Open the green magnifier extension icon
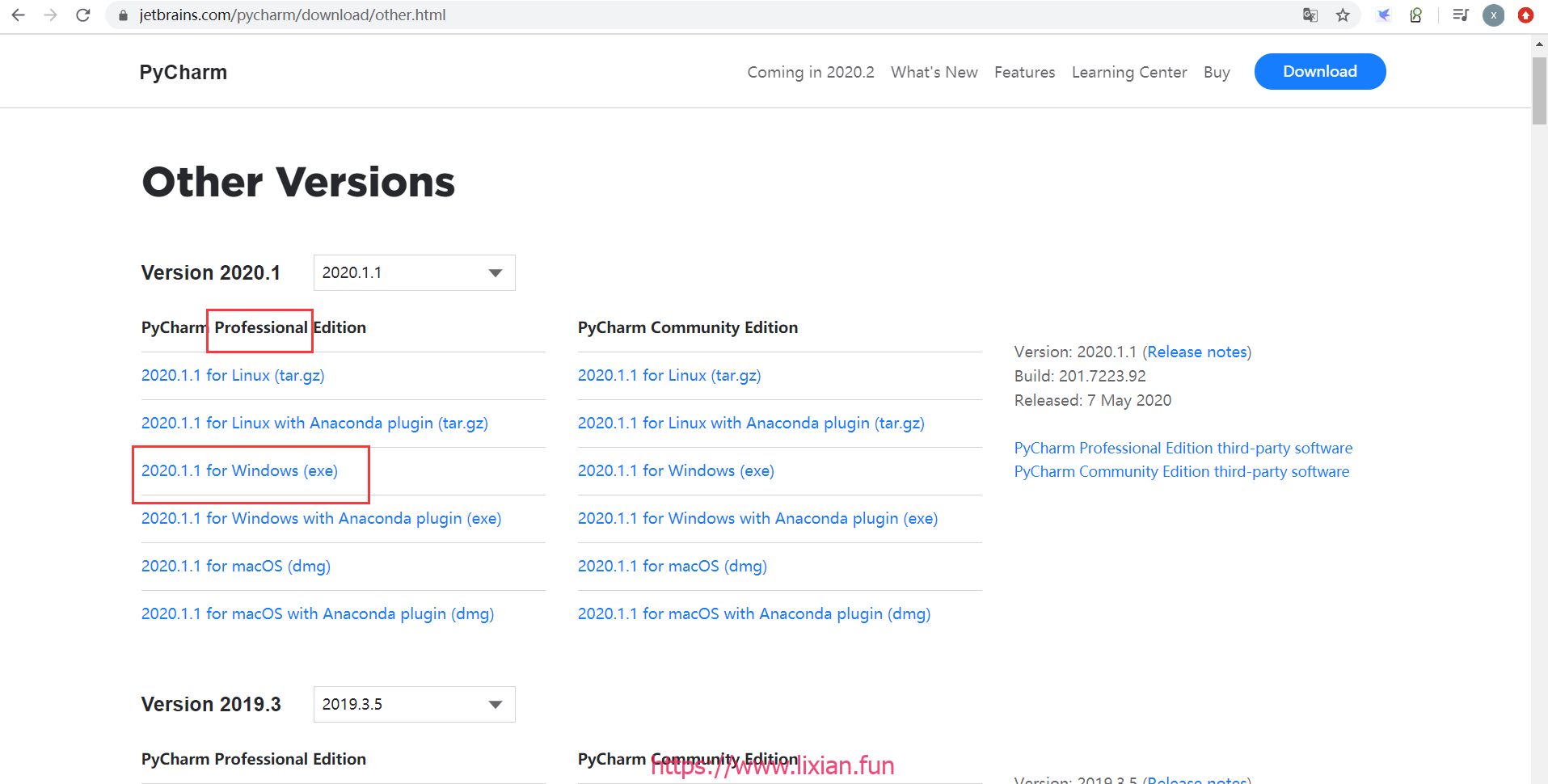 1415,15
